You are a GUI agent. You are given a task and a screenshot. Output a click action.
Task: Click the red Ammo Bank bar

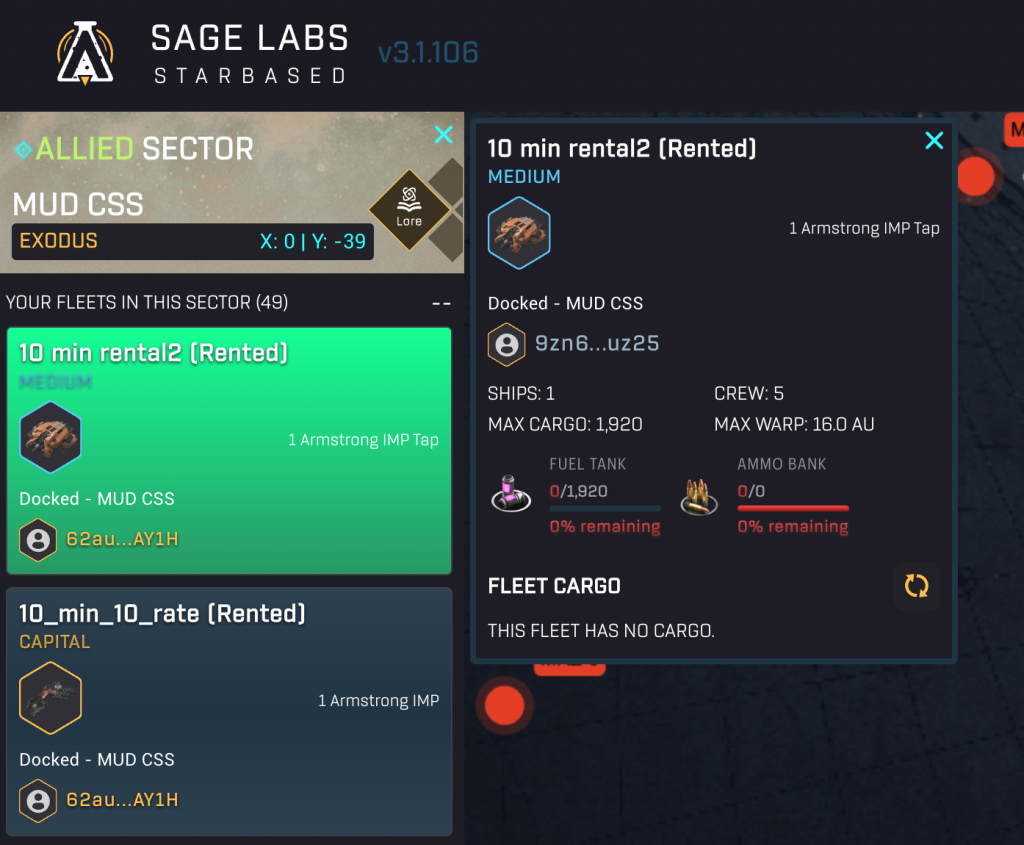point(792,509)
